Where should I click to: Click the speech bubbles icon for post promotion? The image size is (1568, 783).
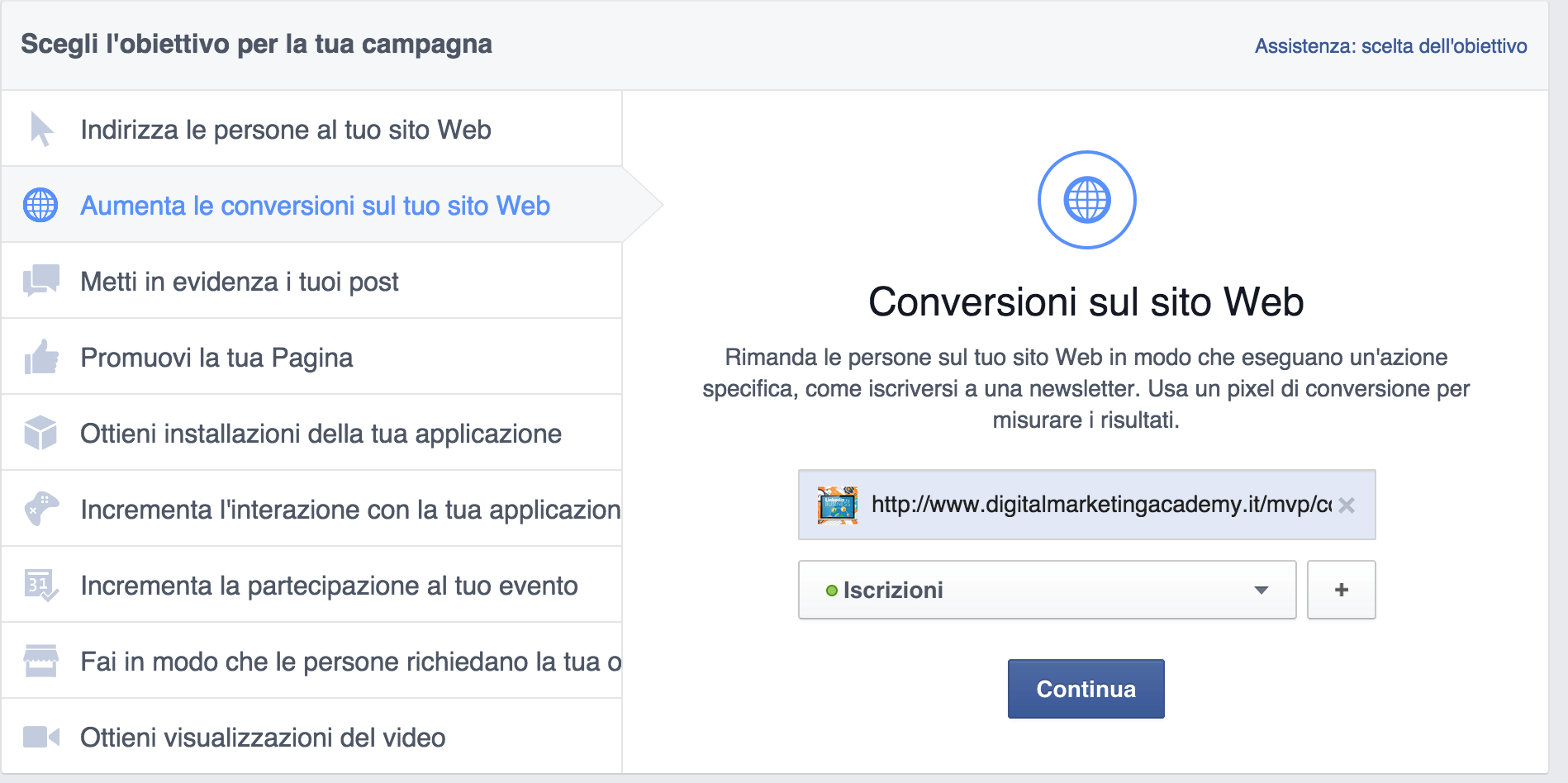(x=41, y=281)
